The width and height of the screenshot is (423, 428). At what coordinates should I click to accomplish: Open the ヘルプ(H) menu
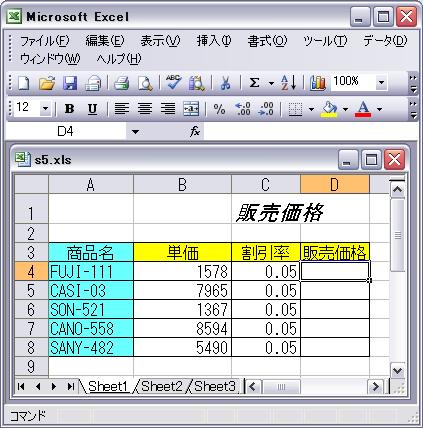pyautogui.click(x=119, y=59)
